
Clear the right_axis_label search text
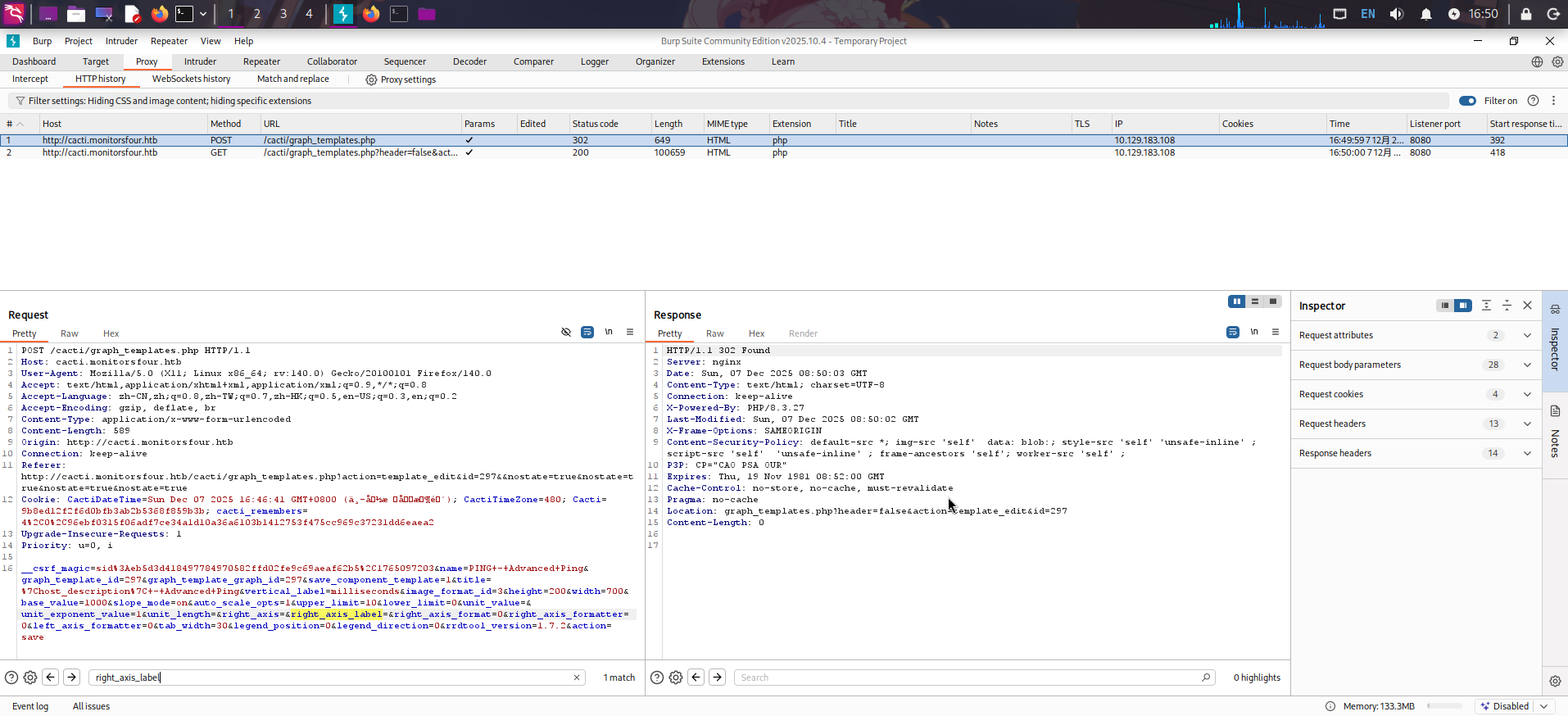(577, 677)
